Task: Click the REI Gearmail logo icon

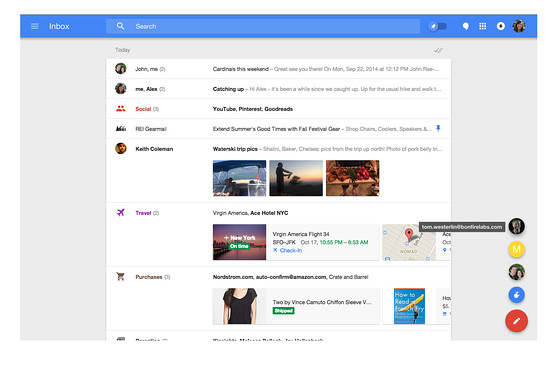Action: click(121, 129)
